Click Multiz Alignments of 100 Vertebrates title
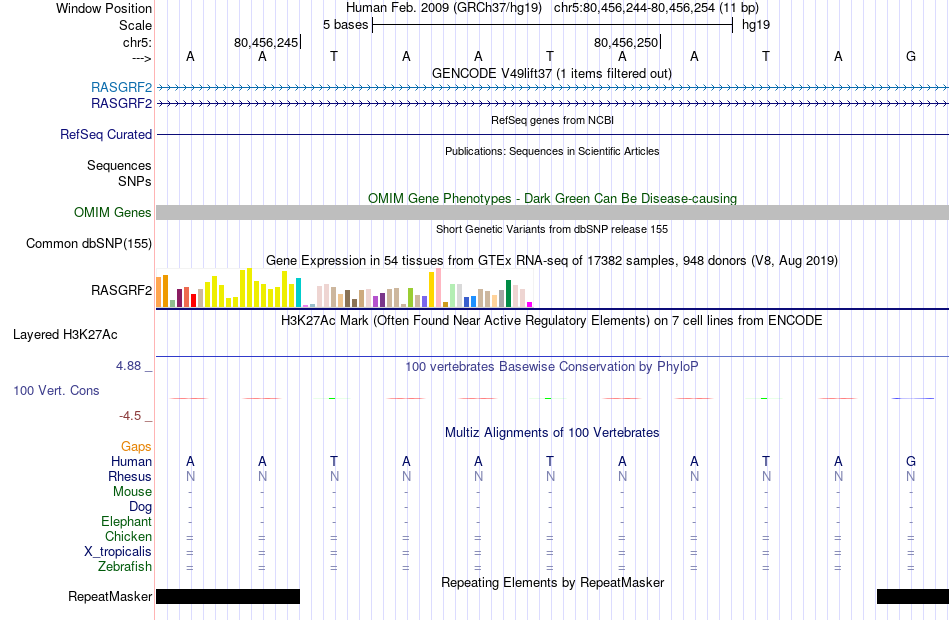Screen dimensions: 950x620 pos(552,433)
